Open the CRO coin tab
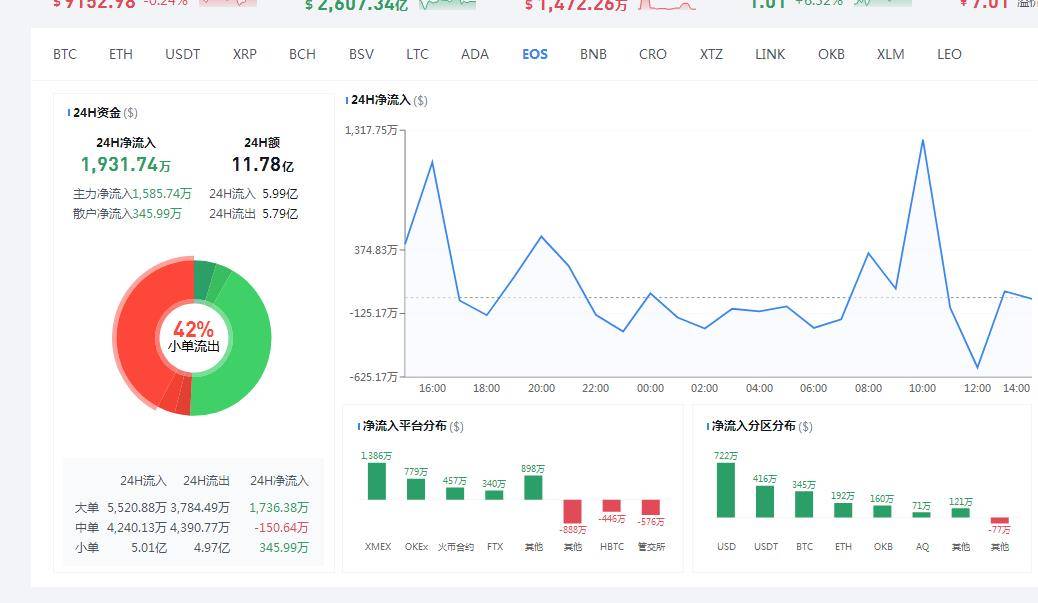The width and height of the screenshot is (1038, 603). point(653,54)
